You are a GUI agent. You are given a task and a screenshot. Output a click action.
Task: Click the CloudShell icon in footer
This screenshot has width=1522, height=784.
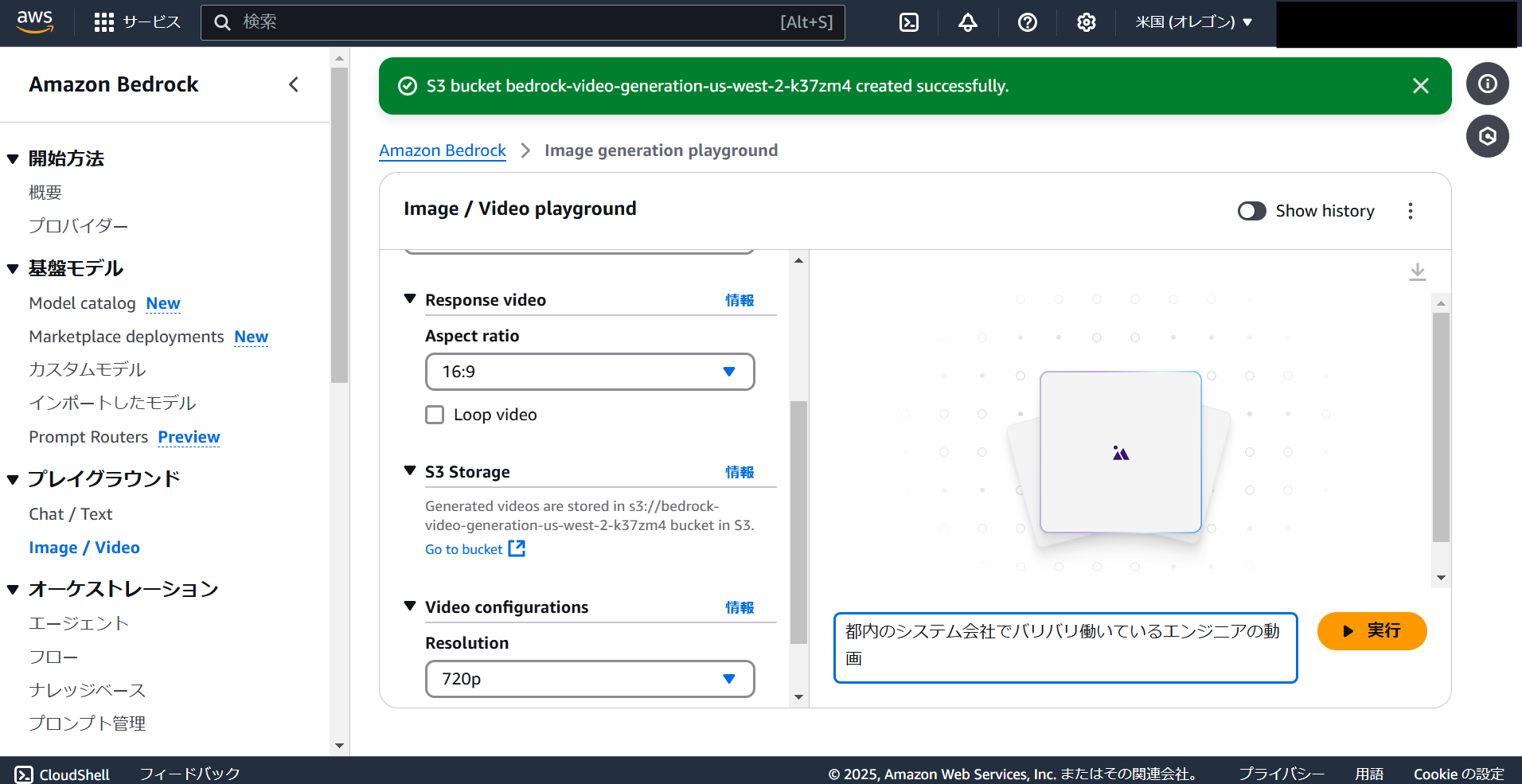[24, 774]
